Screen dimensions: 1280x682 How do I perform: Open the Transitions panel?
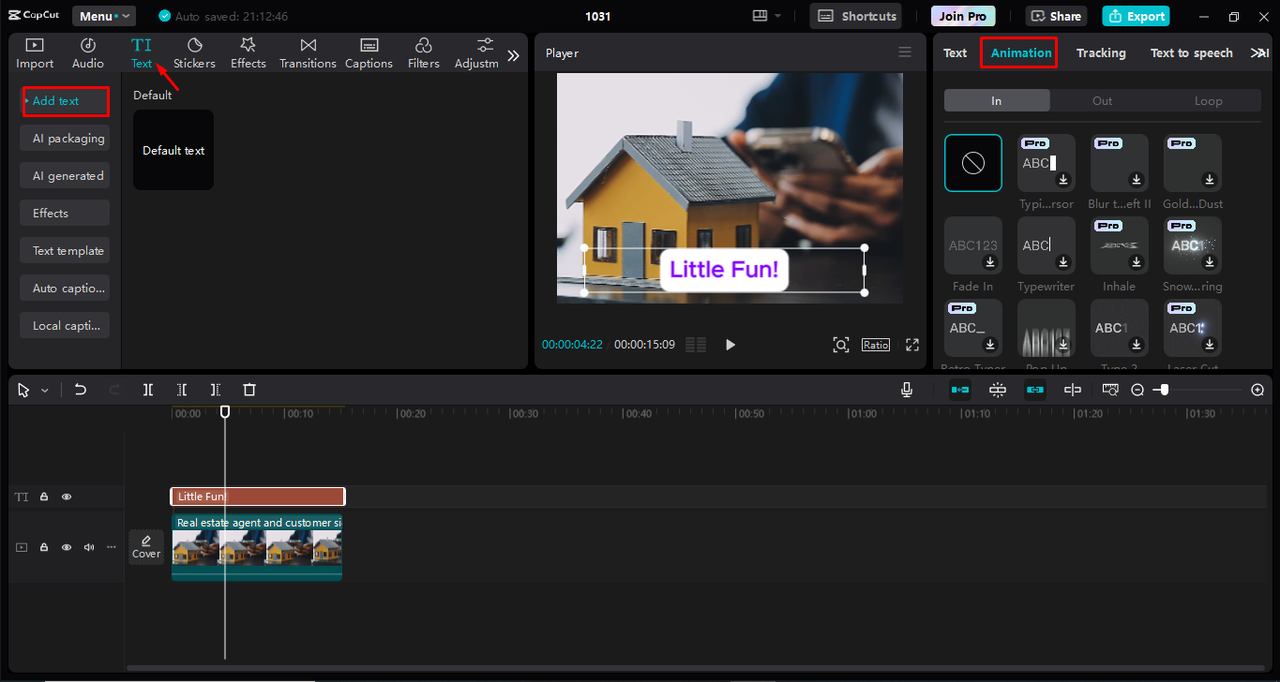click(308, 53)
